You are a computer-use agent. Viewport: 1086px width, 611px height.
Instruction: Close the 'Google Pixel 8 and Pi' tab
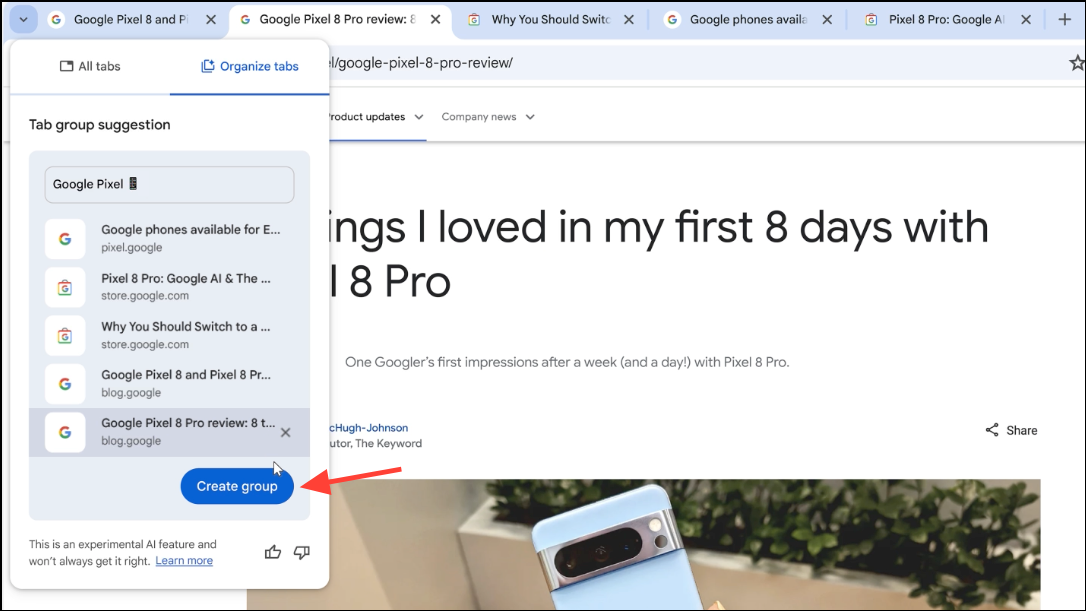click(x=211, y=19)
